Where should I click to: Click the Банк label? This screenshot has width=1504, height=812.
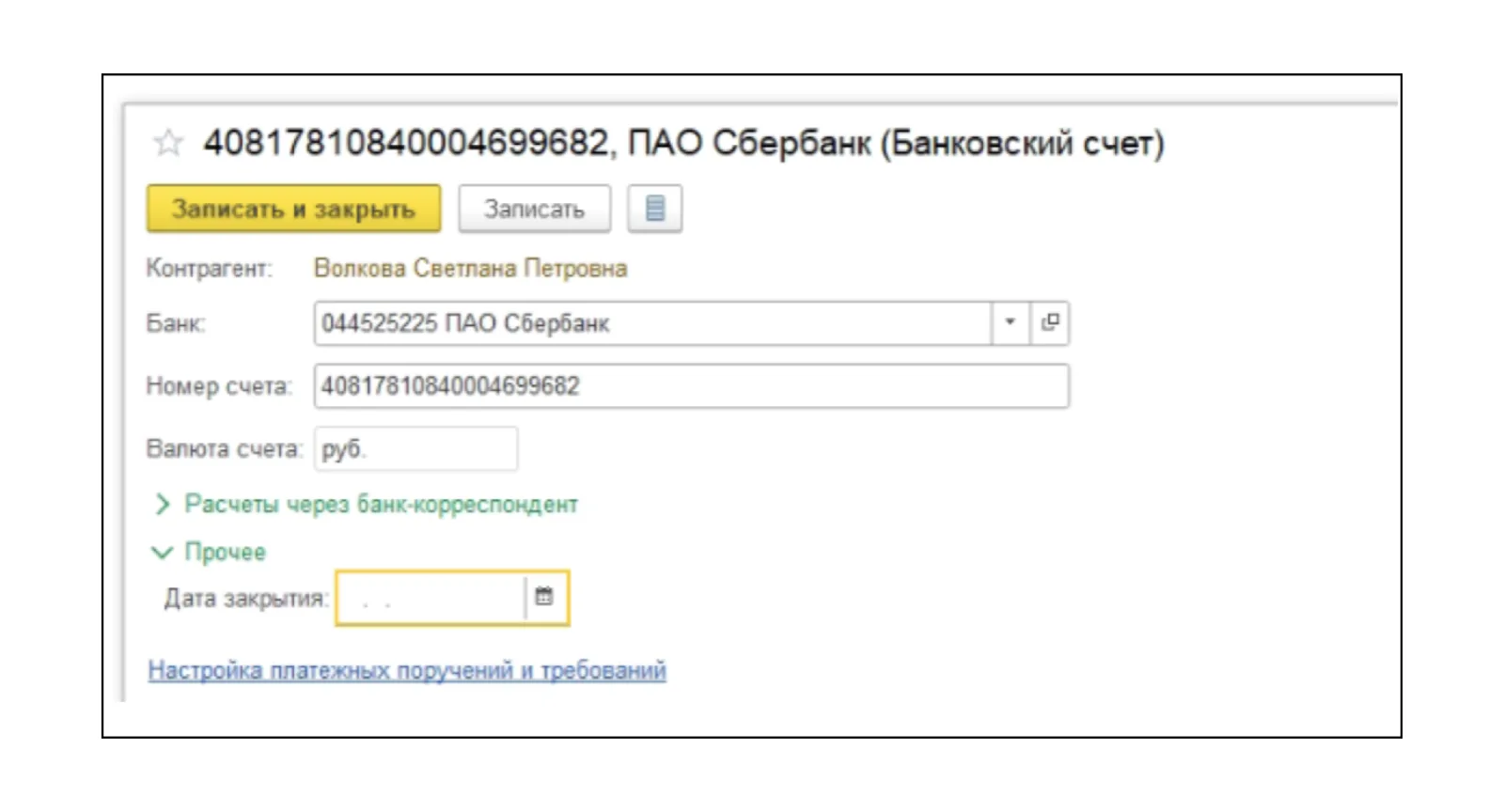(x=176, y=324)
